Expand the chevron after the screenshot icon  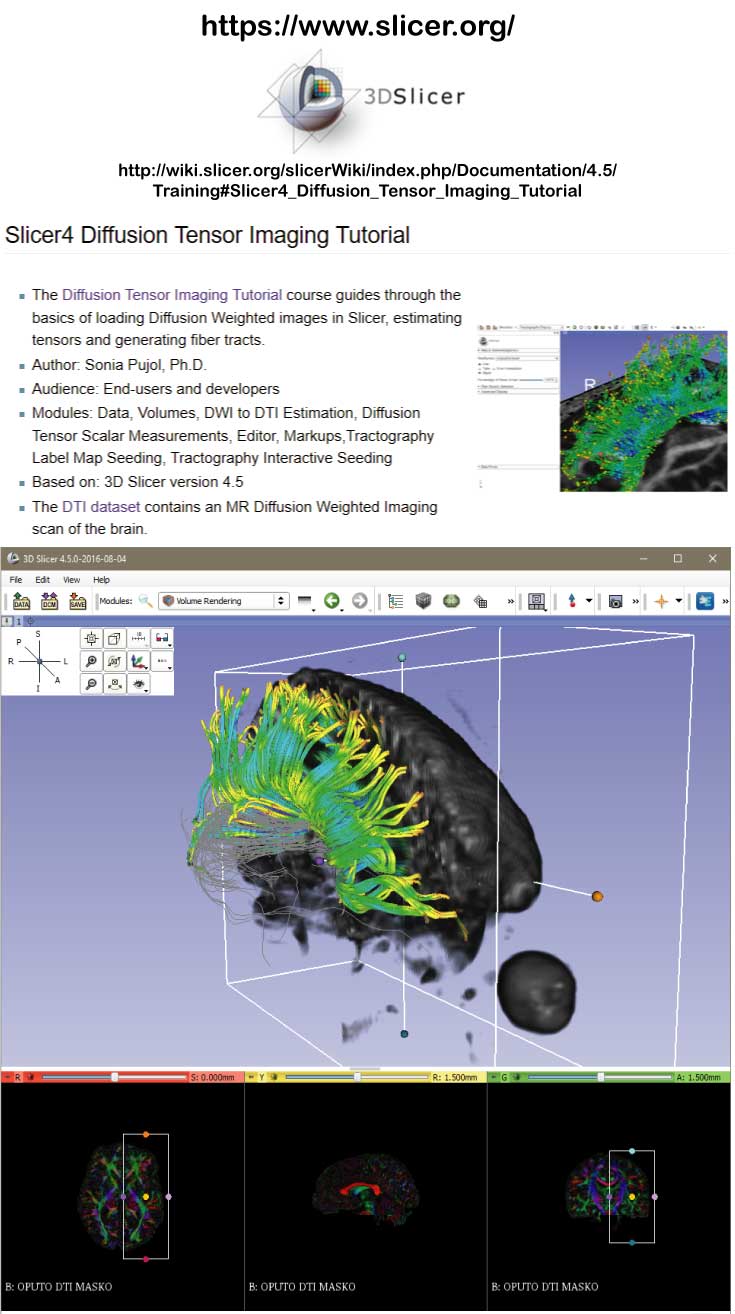[x=635, y=602]
